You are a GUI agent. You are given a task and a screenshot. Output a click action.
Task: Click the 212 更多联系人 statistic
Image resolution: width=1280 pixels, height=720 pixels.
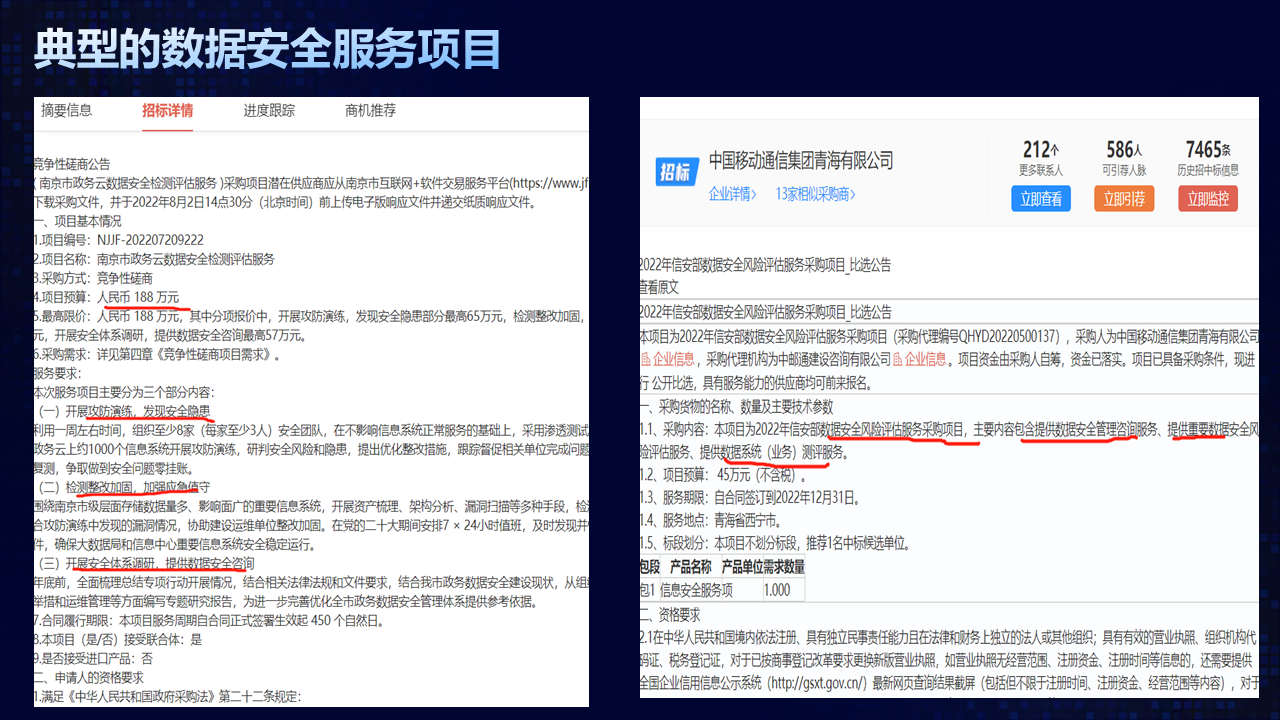1041,158
